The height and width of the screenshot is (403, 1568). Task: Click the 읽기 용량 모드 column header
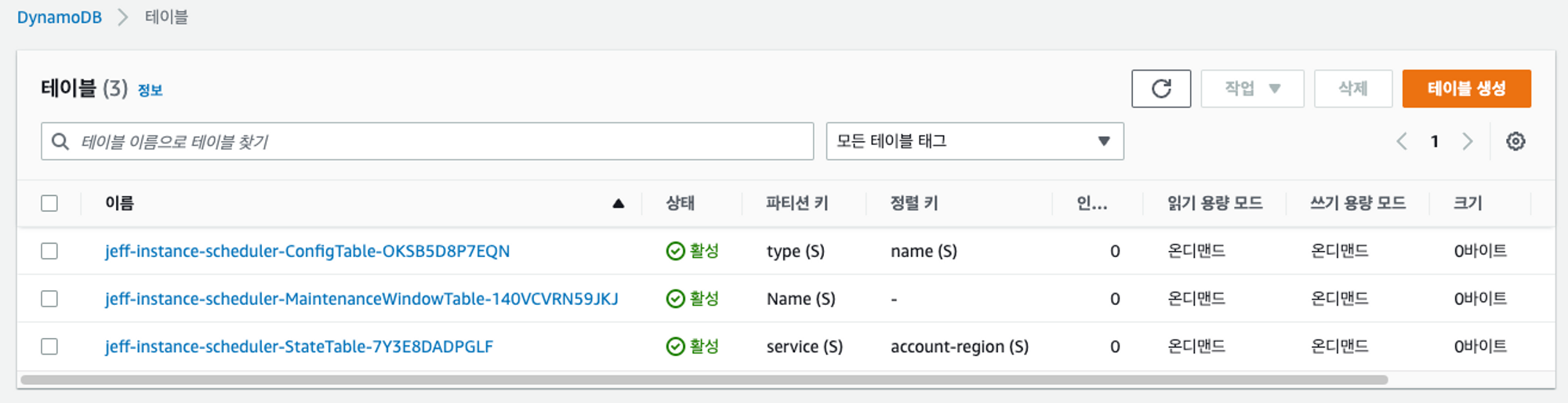(x=1214, y=203)
